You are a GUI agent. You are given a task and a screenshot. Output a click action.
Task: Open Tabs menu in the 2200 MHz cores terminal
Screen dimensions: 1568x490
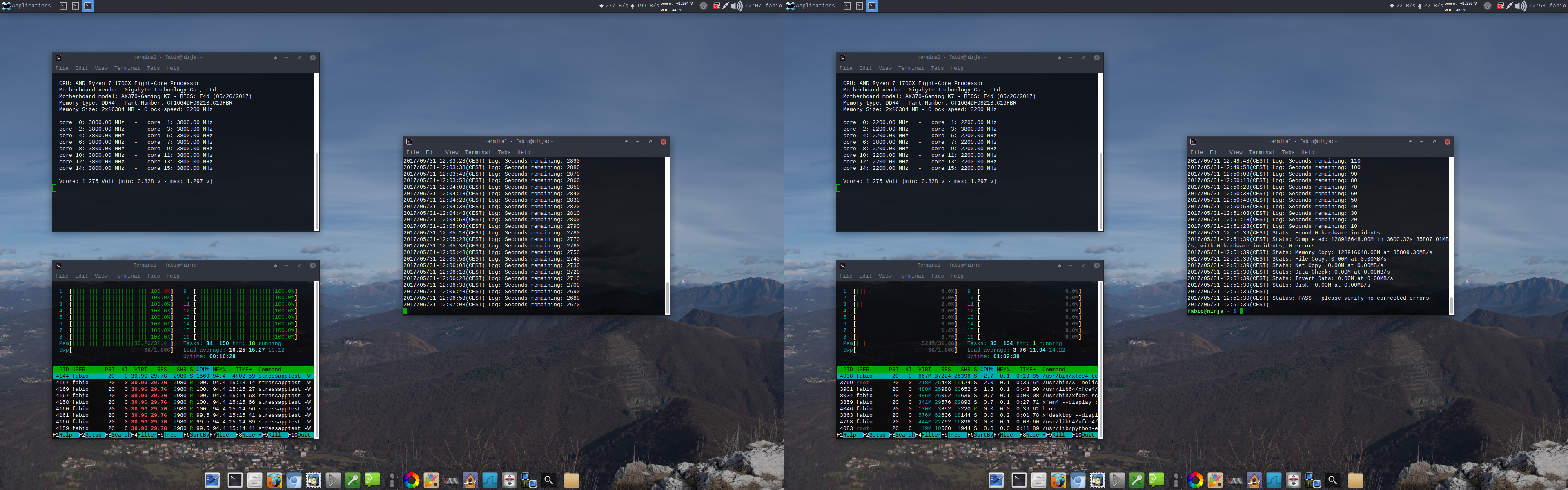tap(938, 68)
